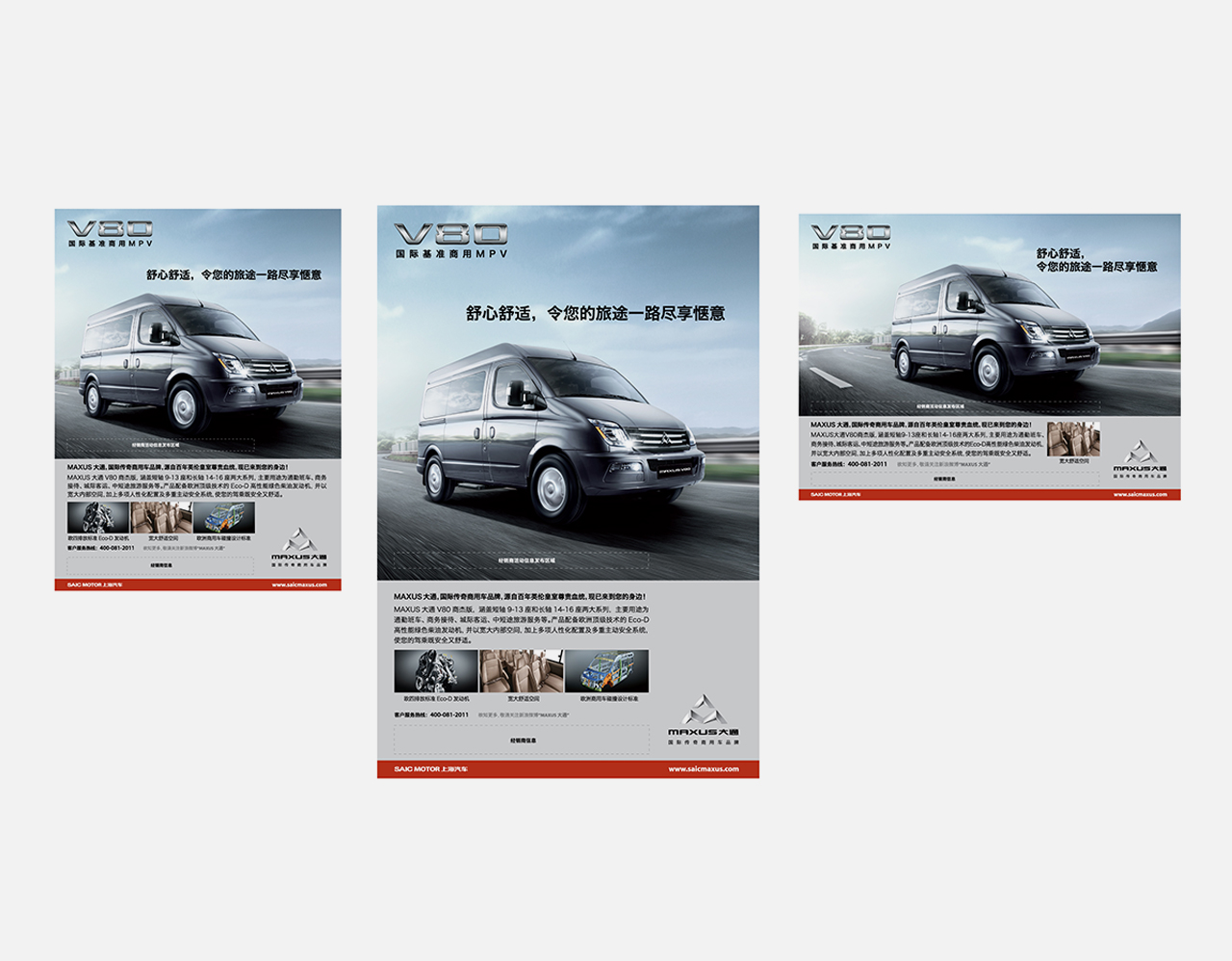Click hotline '400-081-2011' on the landscape poster

pos(867,464)
